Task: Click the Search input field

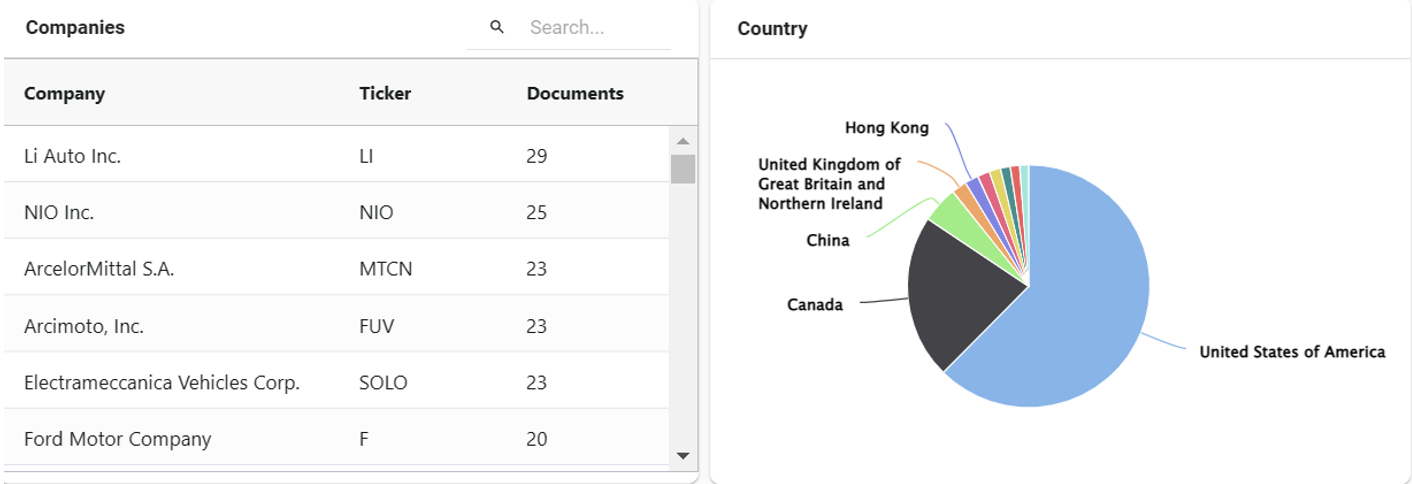Action: (x=597, y=28)
